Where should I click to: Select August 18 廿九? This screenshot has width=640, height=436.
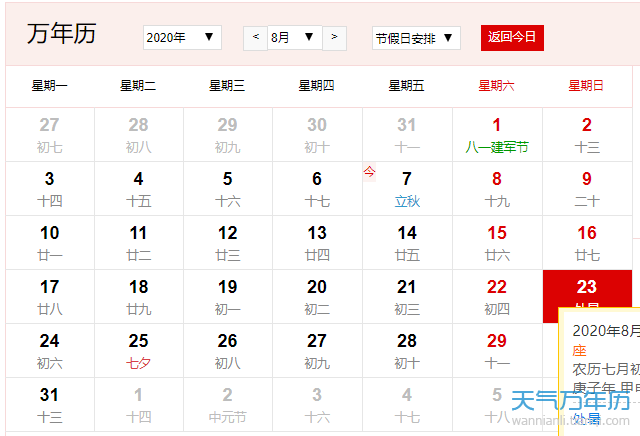click(x=139, y=297)
